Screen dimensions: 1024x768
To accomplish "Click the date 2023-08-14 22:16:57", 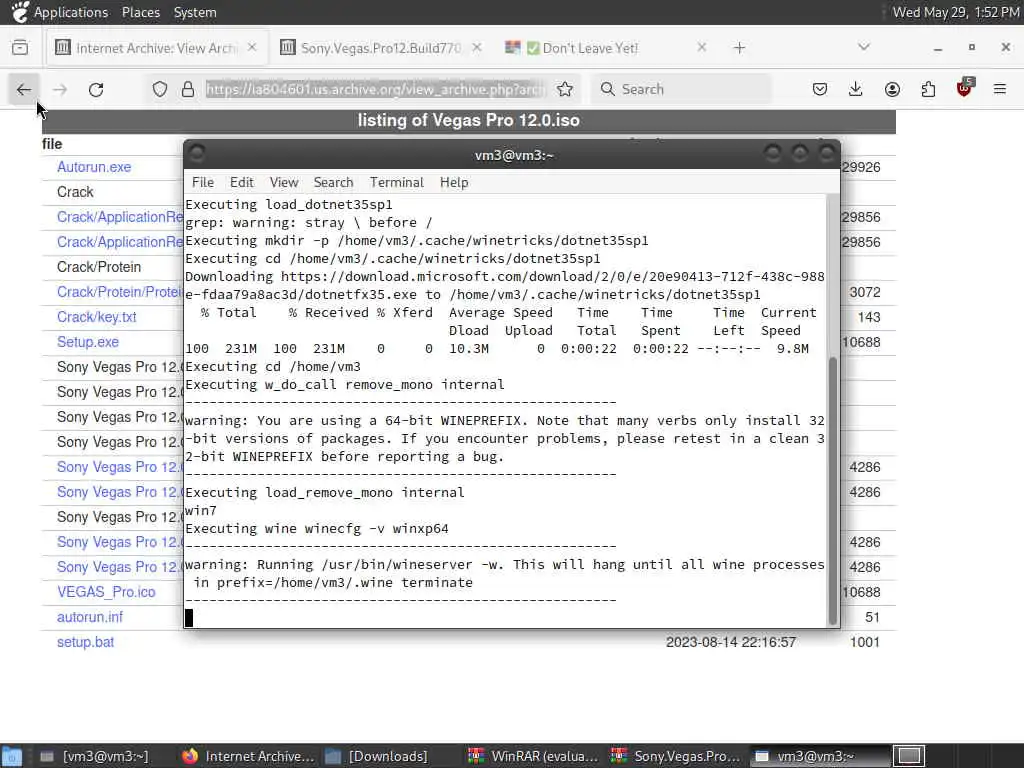I will point(731,643).
